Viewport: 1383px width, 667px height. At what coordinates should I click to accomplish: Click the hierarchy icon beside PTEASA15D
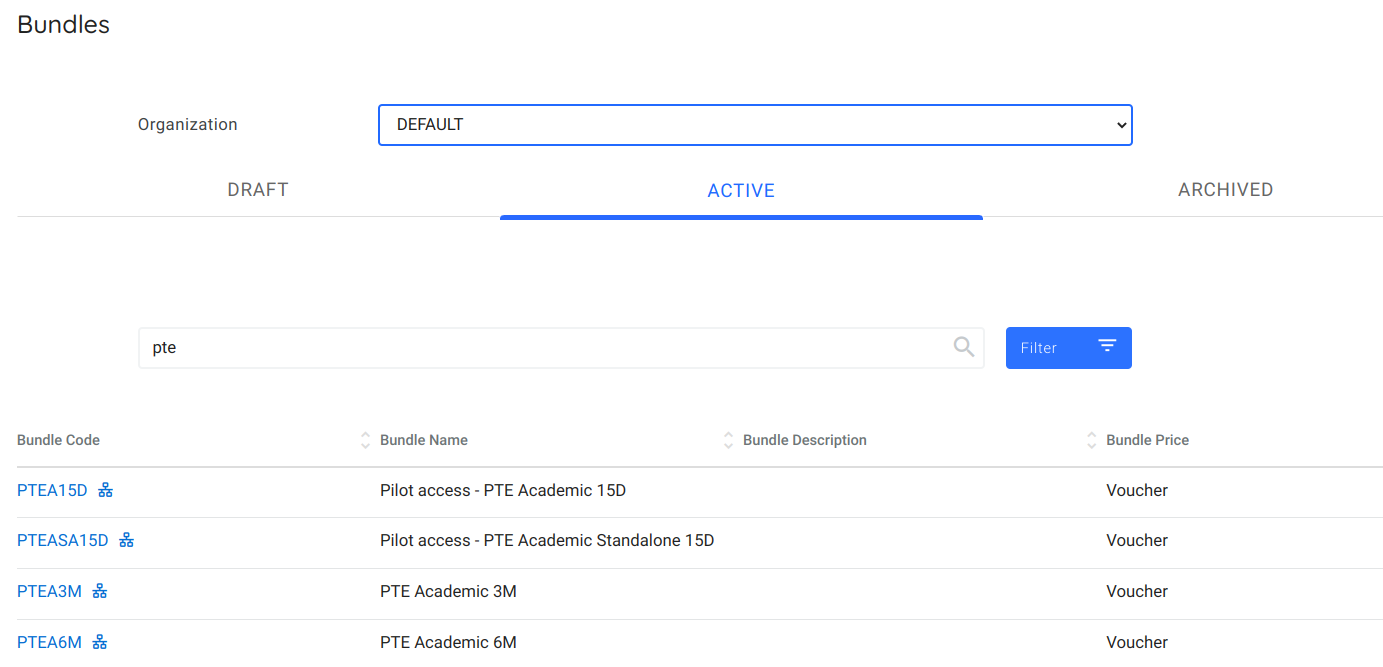pyautogui.click(x=126, y=540)
